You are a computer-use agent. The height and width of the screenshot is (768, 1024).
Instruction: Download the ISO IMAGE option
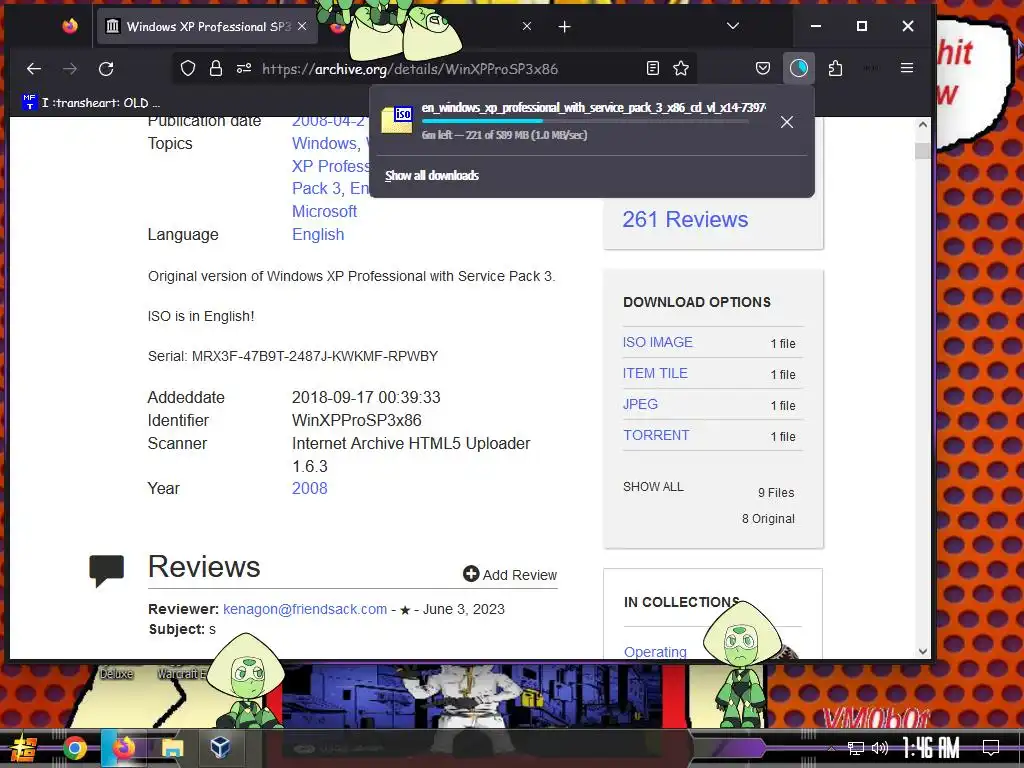(x=658, y=342)
